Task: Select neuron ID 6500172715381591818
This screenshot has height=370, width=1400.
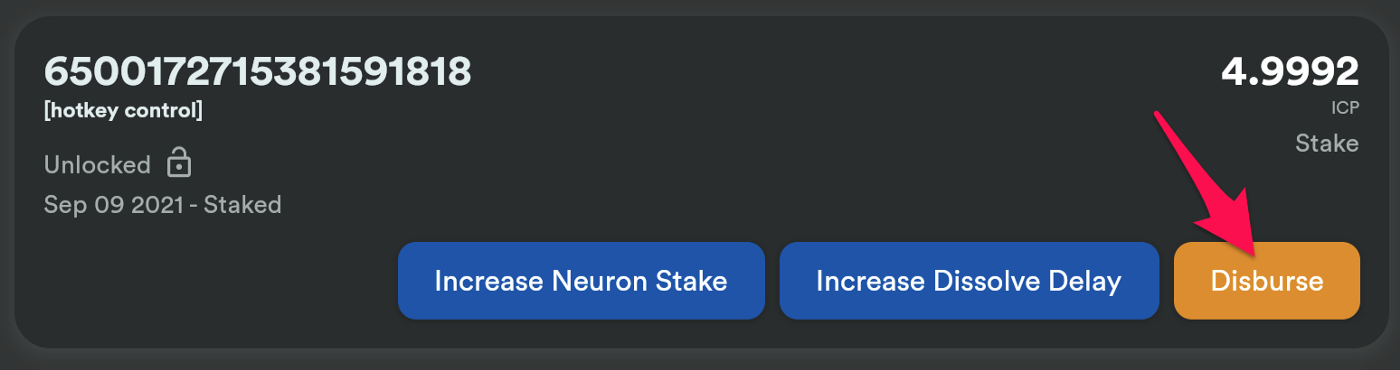Action: click(258, 71)
